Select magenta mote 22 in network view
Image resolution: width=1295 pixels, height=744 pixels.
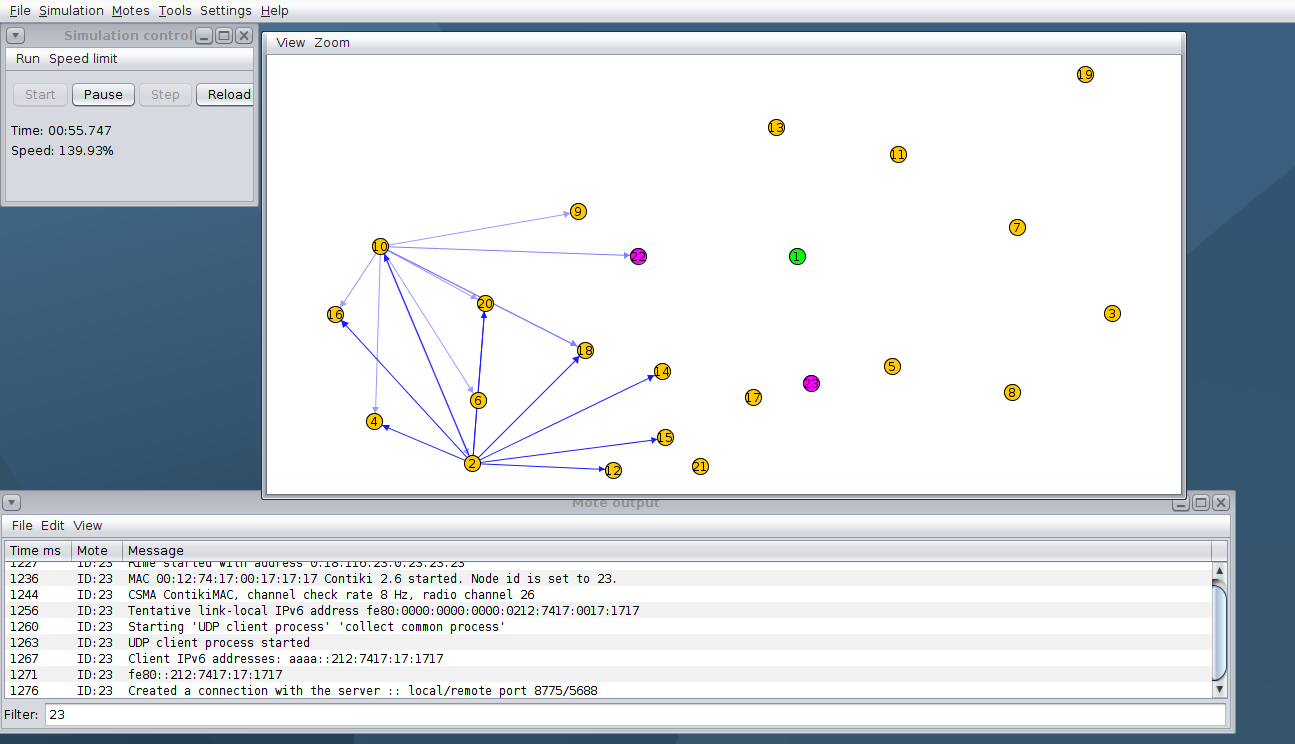click(638, 257)
